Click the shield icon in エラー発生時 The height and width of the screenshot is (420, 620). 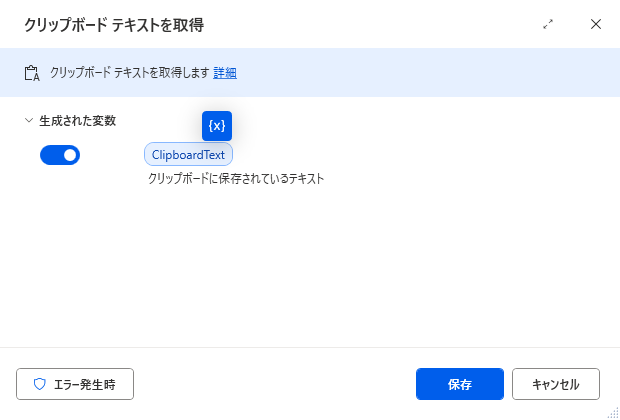[x=40, y=384]
